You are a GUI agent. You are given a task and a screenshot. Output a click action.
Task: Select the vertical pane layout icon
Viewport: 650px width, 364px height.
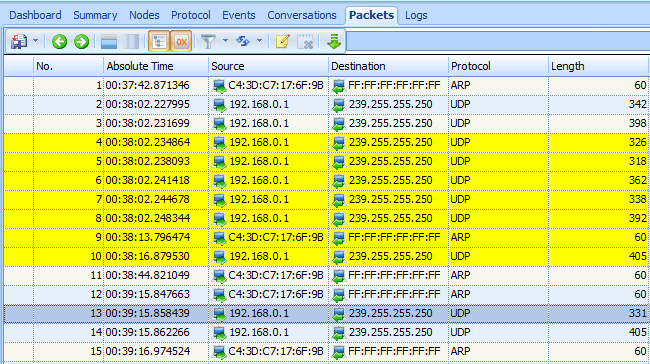(x=131, y=41)
